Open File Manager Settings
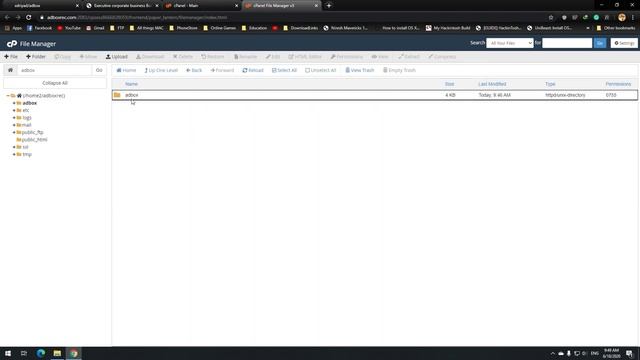 pyautogui.click(x=624, y=43)
